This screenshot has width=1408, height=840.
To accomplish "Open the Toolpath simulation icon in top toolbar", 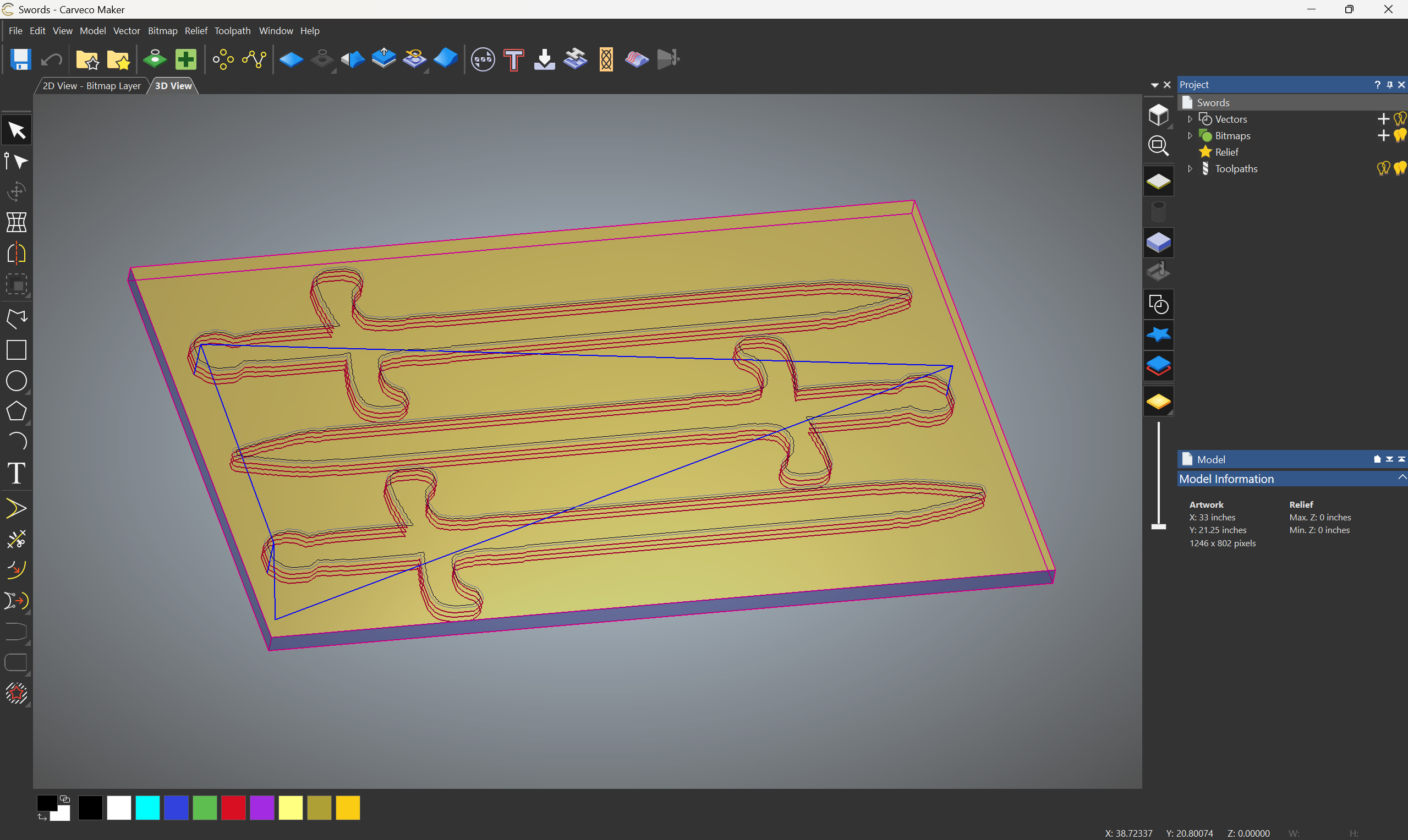I will click(x=636, y=59).
